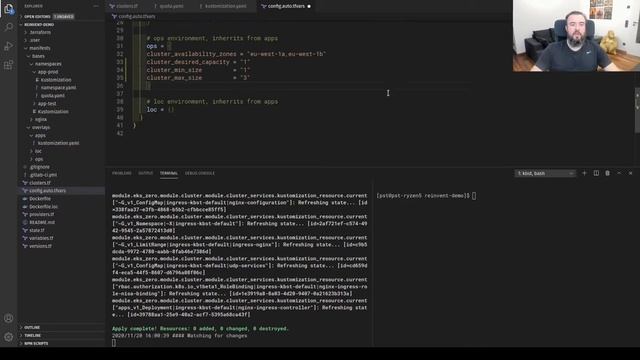Open the OUTPUT panel tab
Viewport: 640px width, 360px height.
click(x=145, y=173)
